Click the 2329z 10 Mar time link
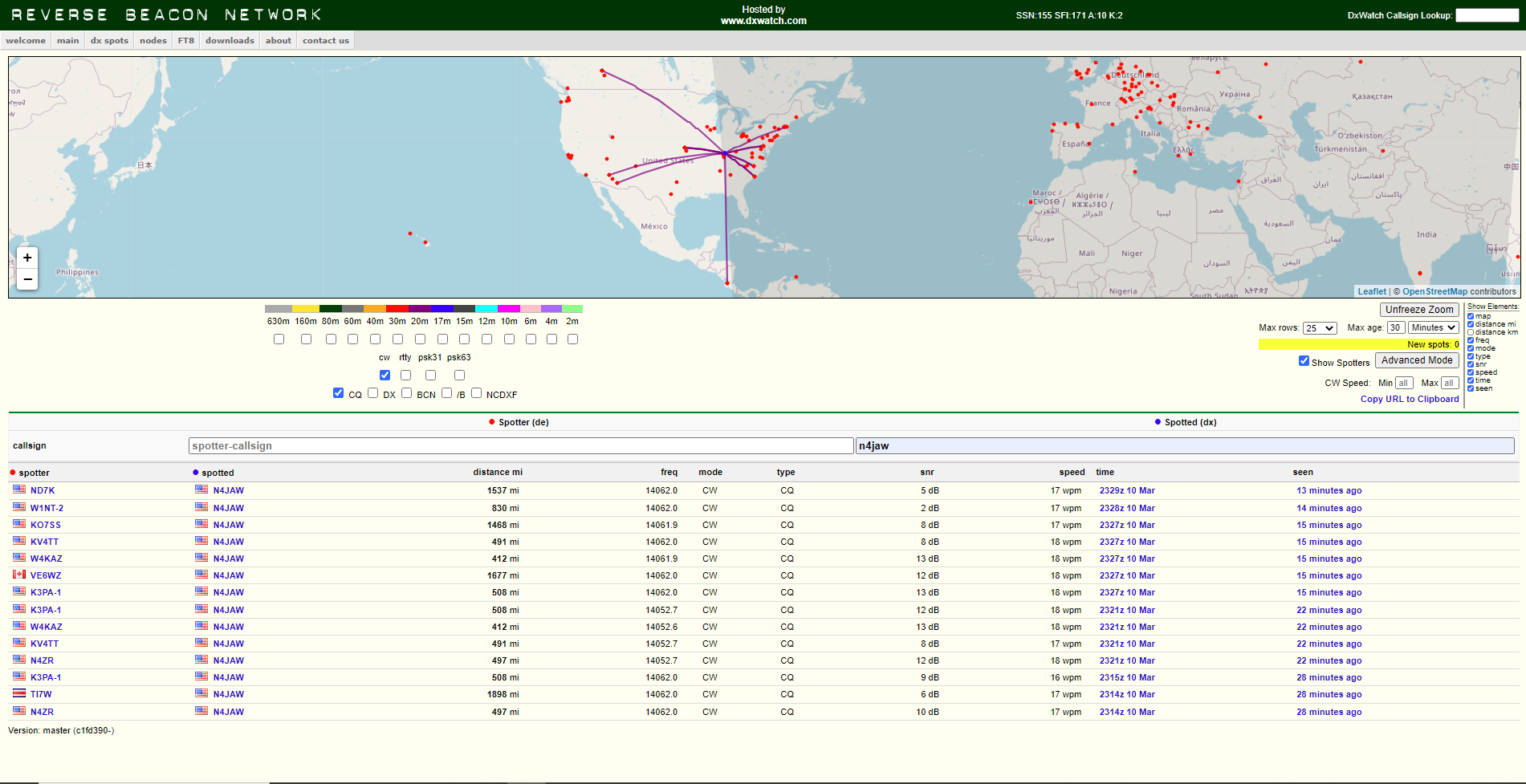The image size is (1526, 784). (x=1127, y=490)
